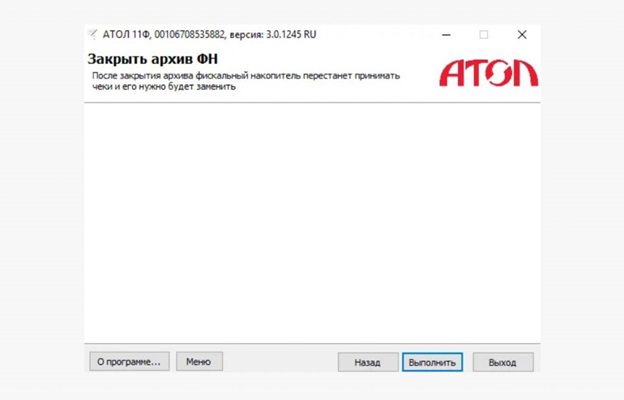Open the Меню button

tap(199, 361)
